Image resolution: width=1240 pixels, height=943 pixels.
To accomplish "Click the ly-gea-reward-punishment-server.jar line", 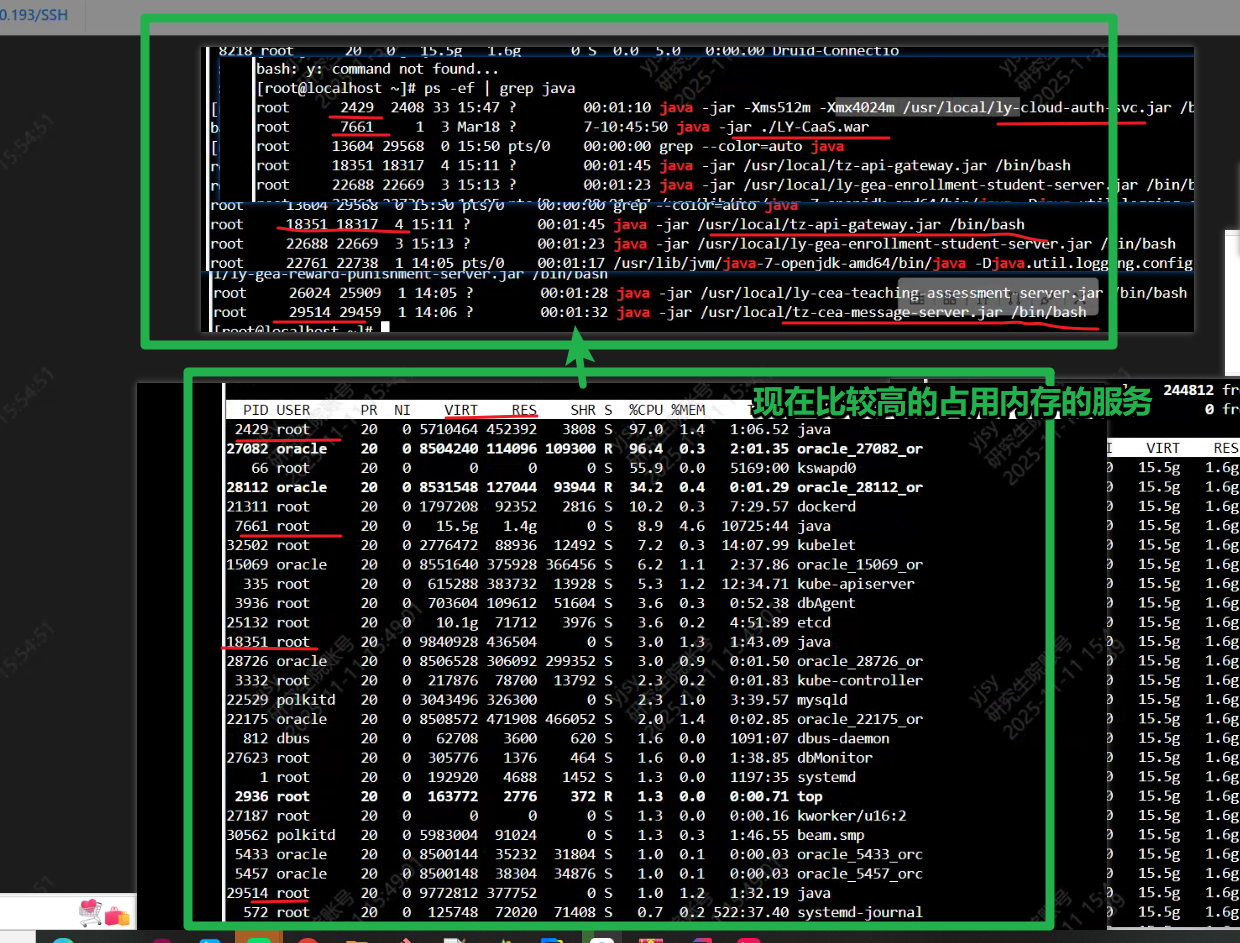I will tap(407, 274).
